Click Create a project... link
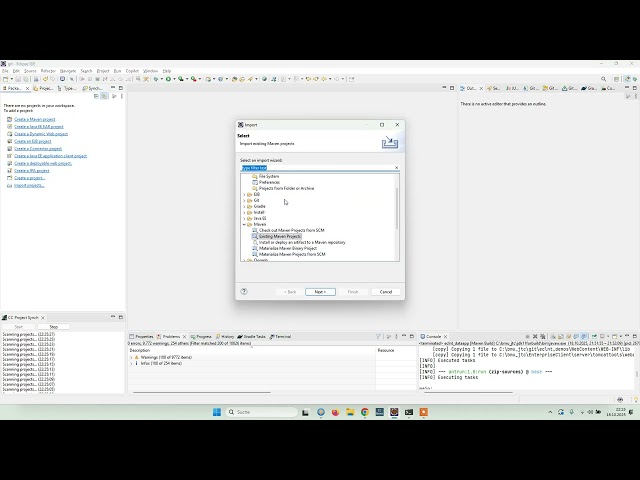 point(30,178)
